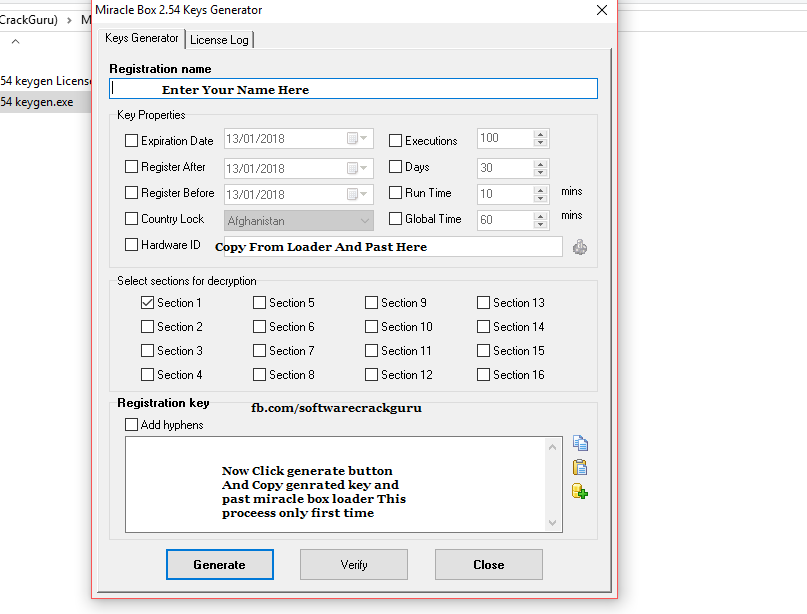
Task: Check Section 6 checkbox
Action: 259,327
